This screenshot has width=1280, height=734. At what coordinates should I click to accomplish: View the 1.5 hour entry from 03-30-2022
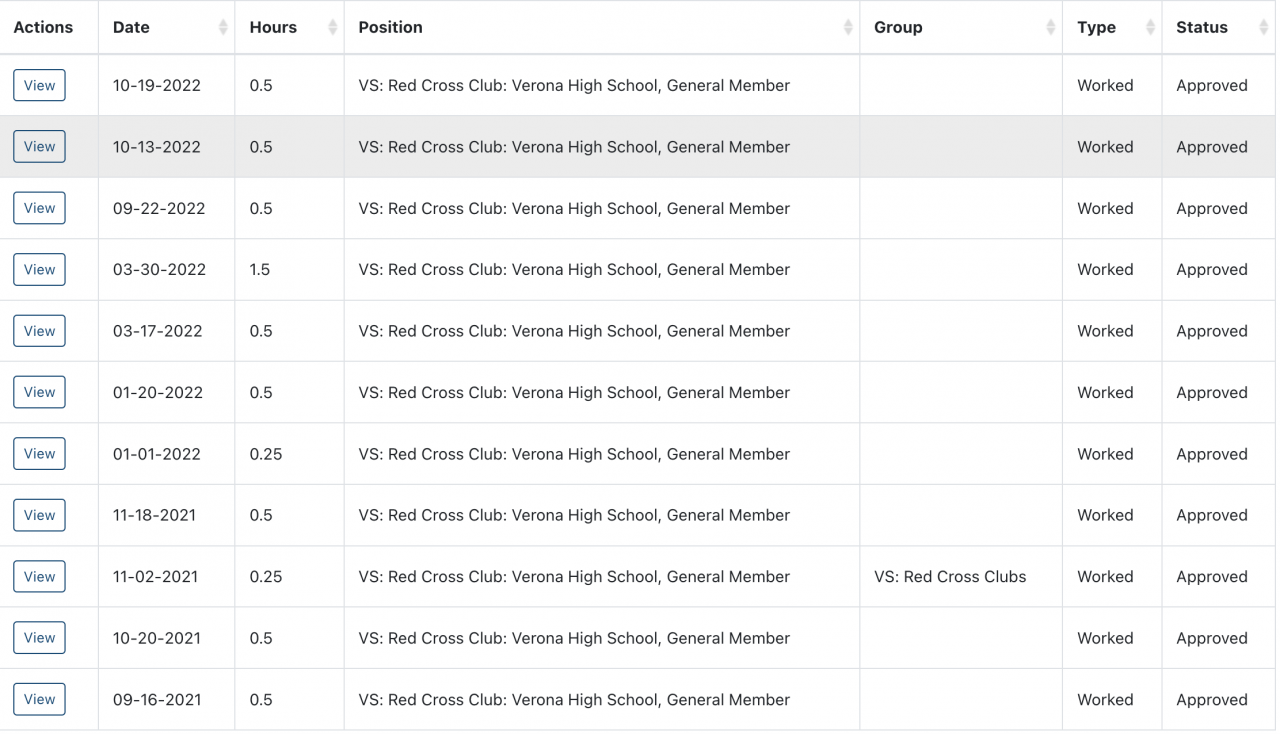pos(39,270)
